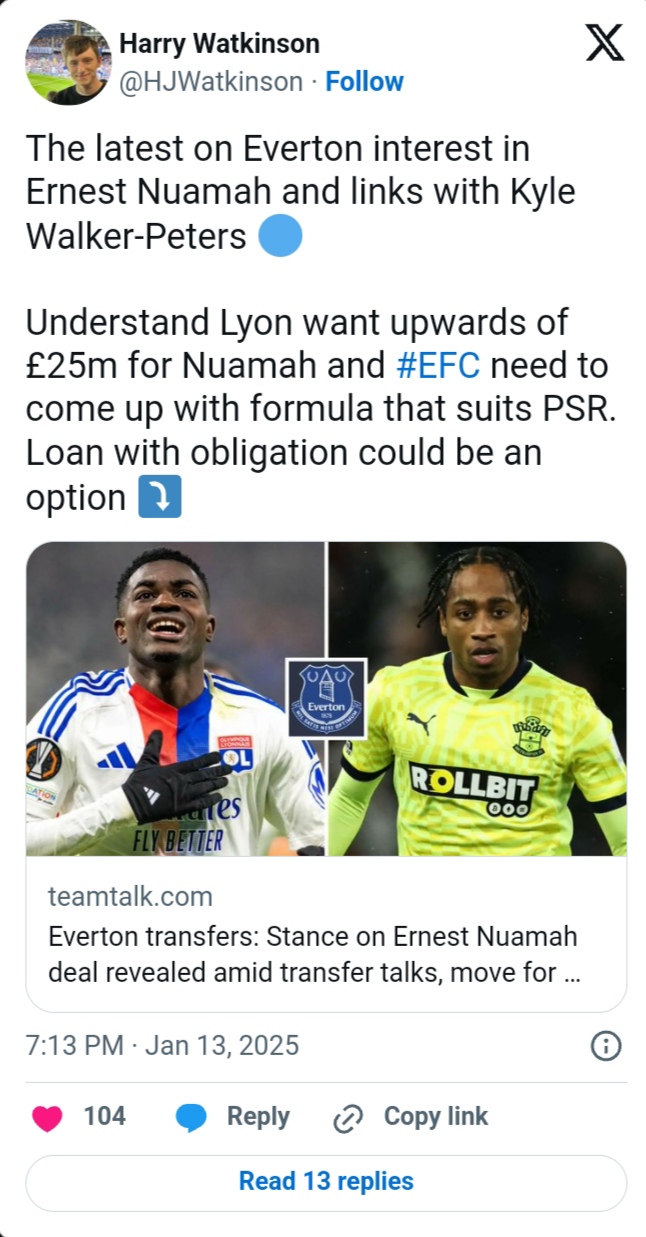Viewport: 646px width, 1237px height.
Task: Click the pink heart like icon
Action: pos(47,1117)
